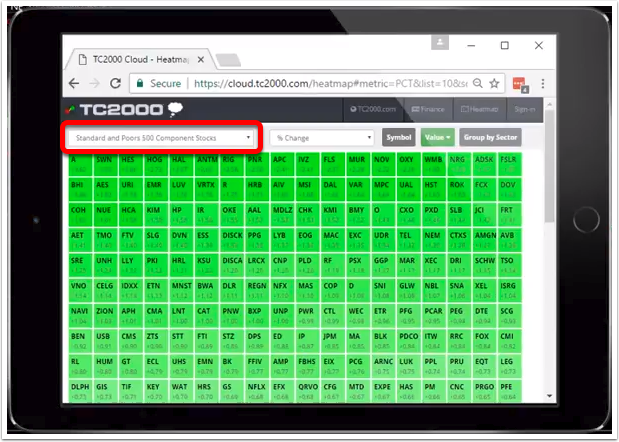The height and width of the screenshot is (442, 619).
Task: Click the FSLR stock tile
Action: coord(509,165)
